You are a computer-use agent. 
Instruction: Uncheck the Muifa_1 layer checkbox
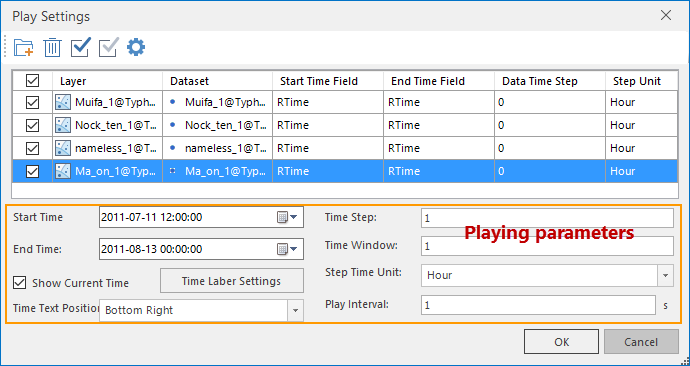tap(33, 102)
